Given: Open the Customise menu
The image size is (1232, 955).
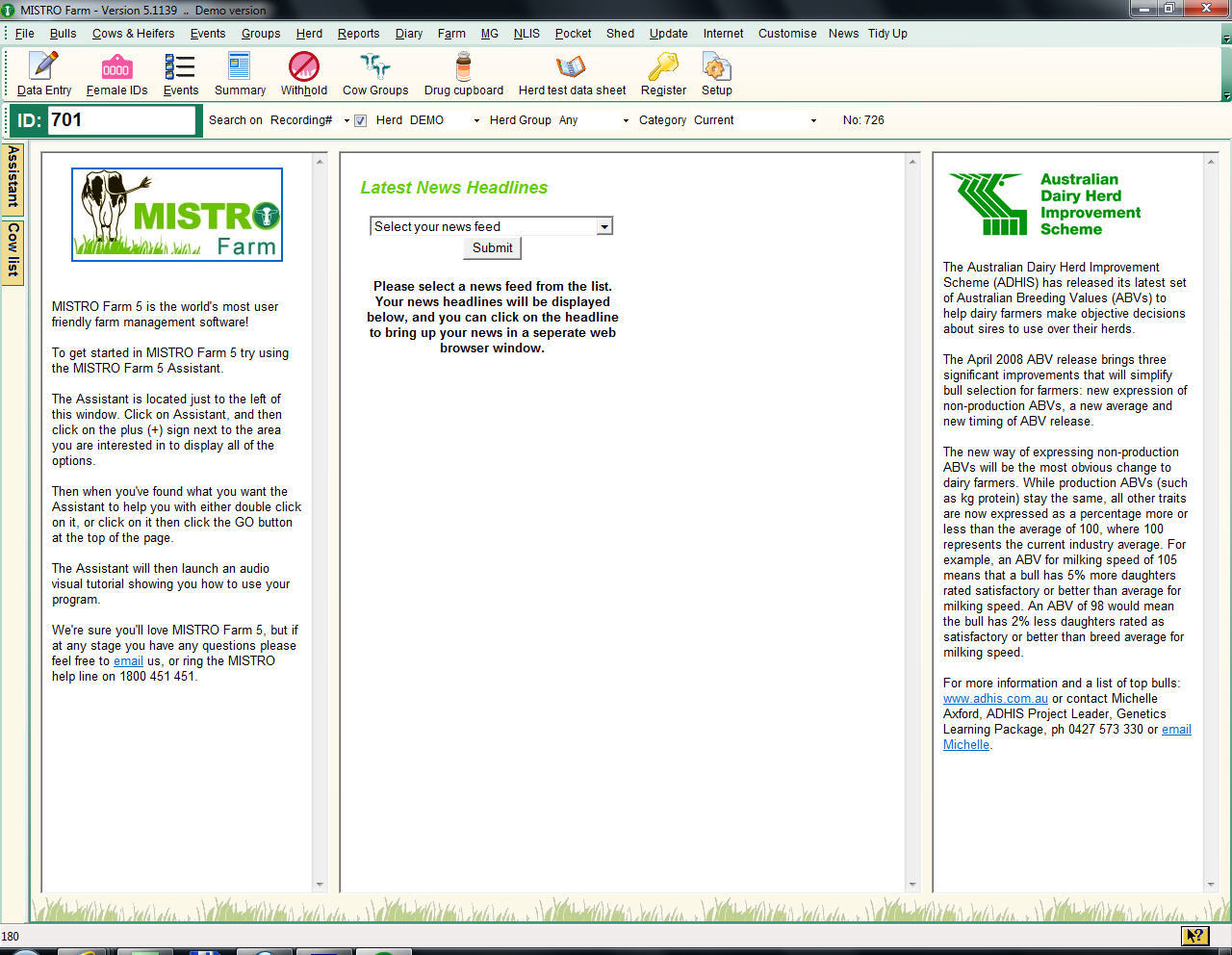Looking at the screenshot, I should (x=787, y=33).
